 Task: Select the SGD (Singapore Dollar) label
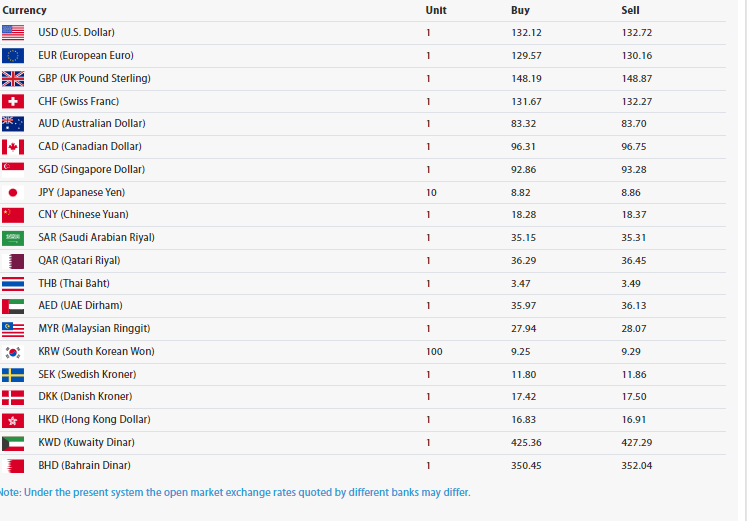click(91, 170)
